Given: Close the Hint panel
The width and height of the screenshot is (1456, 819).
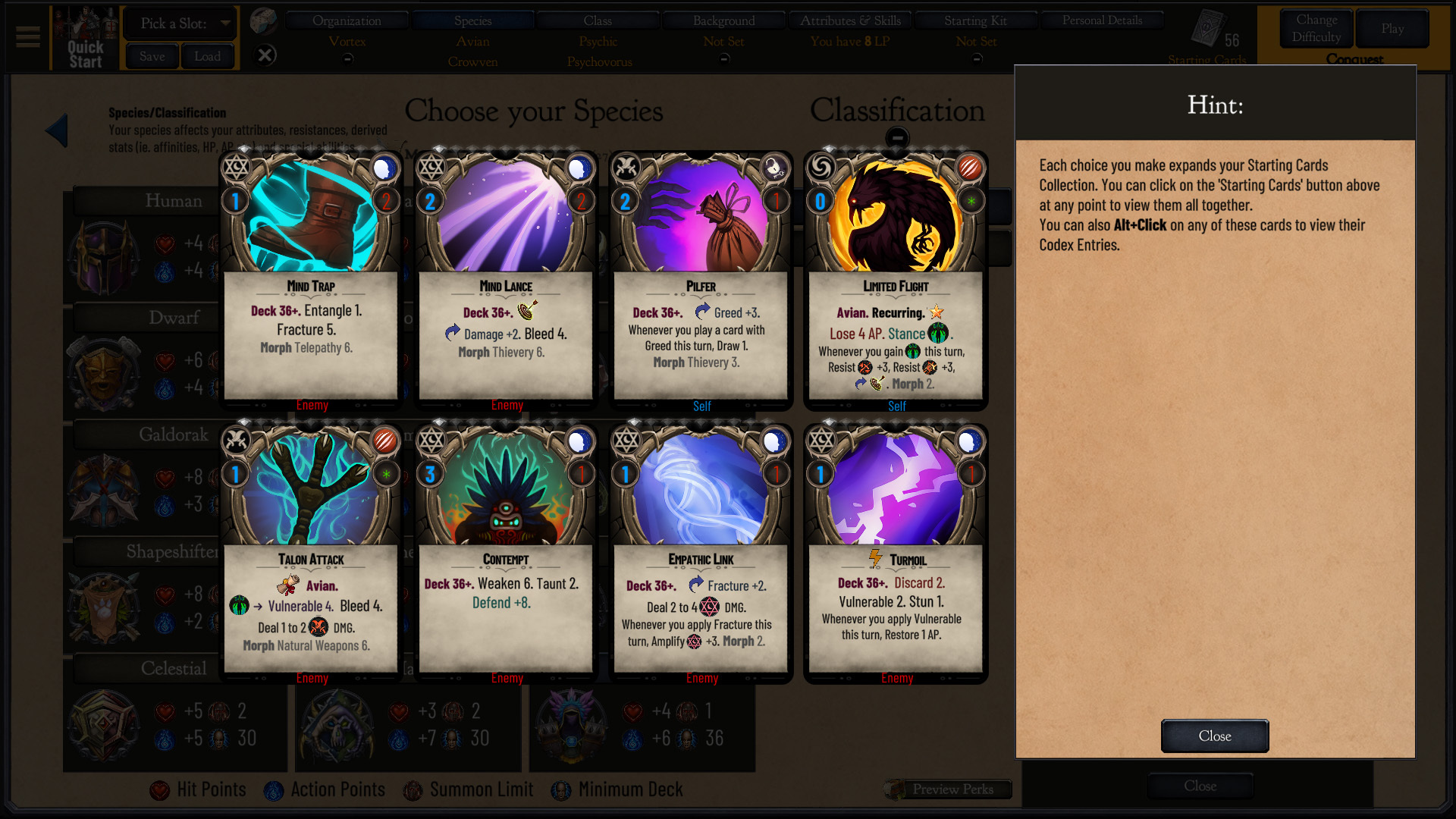Looking at the screenshot, I should point(1215,736).
